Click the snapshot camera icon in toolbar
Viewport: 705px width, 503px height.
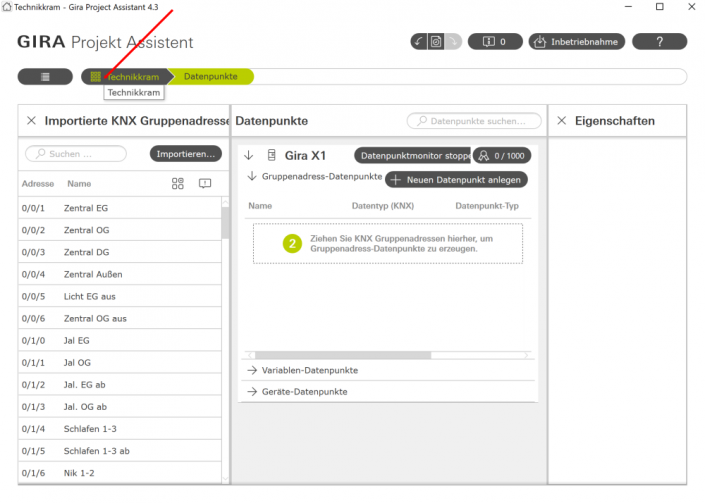click(x=436, y=42)
